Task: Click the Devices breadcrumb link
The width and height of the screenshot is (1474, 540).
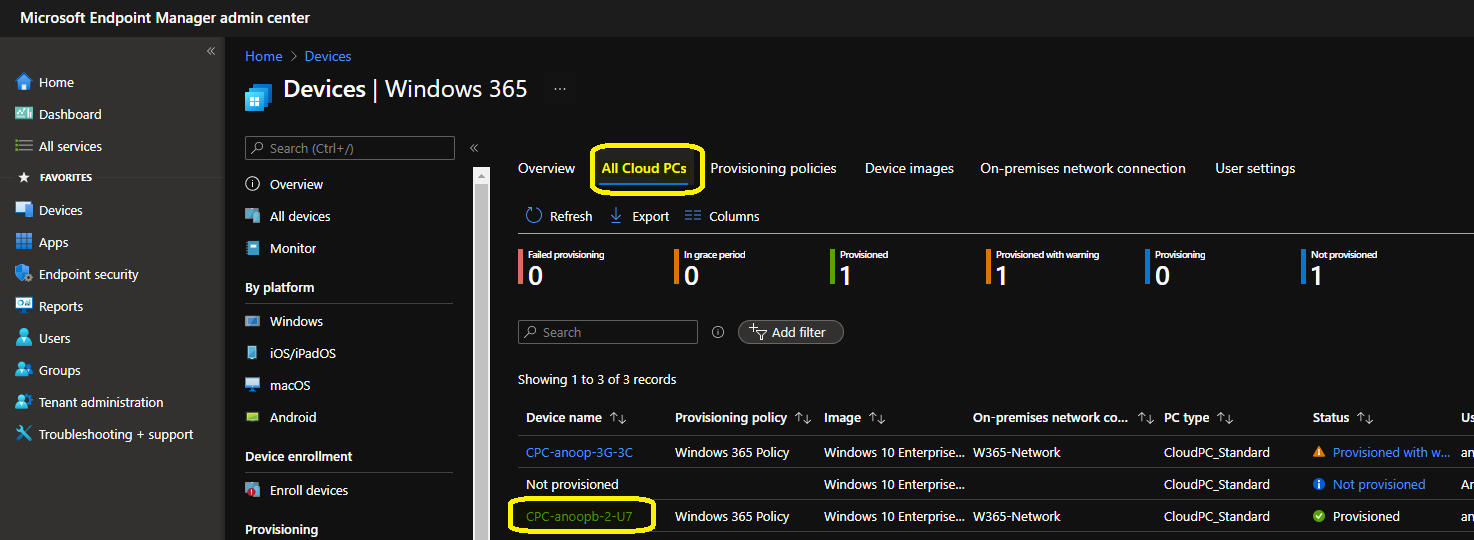Action: point(328,56)
